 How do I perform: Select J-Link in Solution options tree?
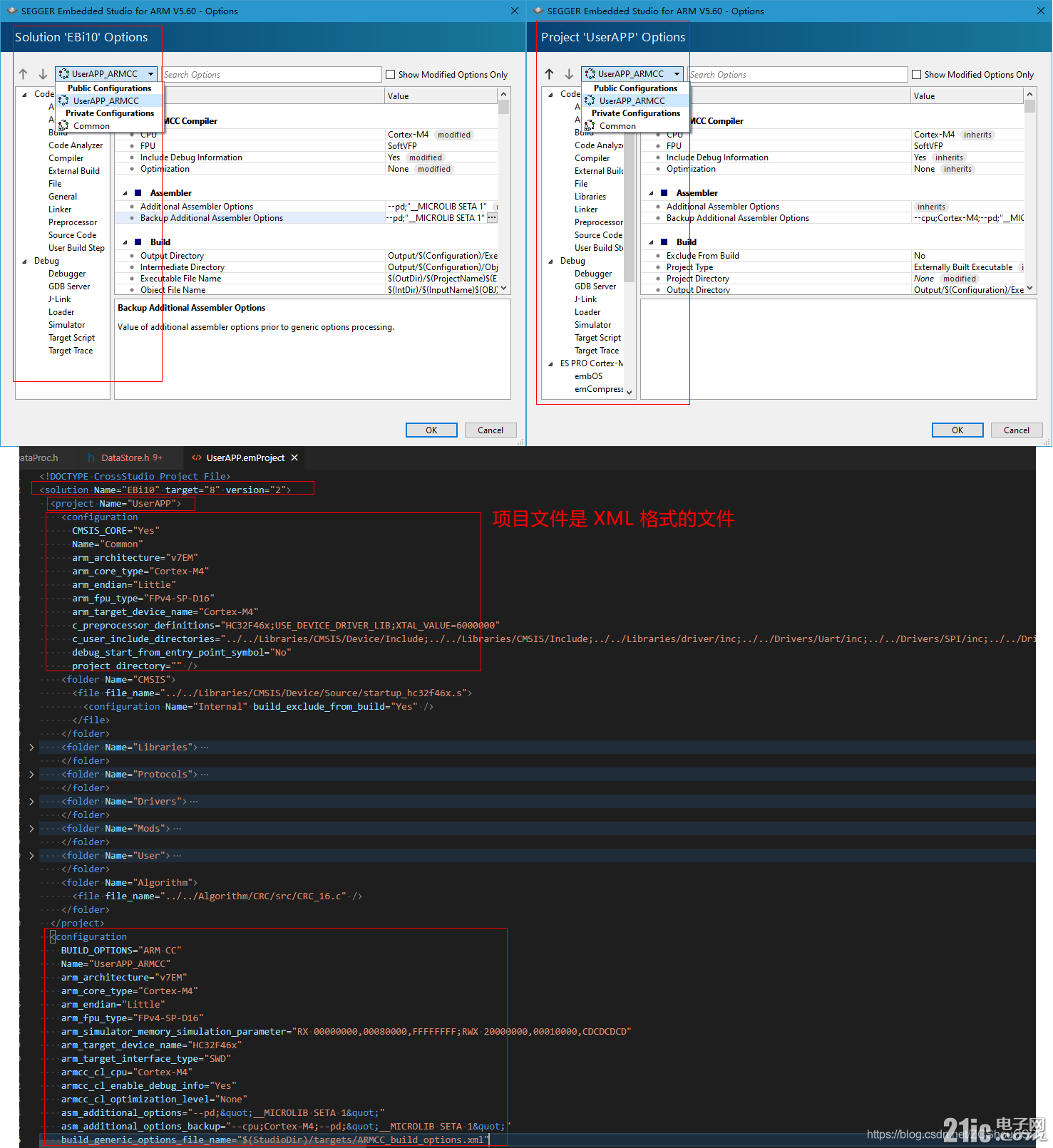60,299
